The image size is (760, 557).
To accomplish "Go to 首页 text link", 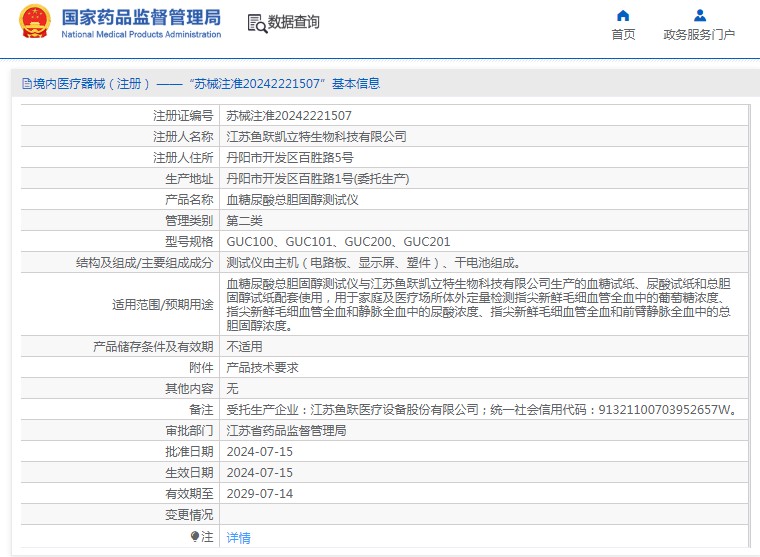I will 623,34.
